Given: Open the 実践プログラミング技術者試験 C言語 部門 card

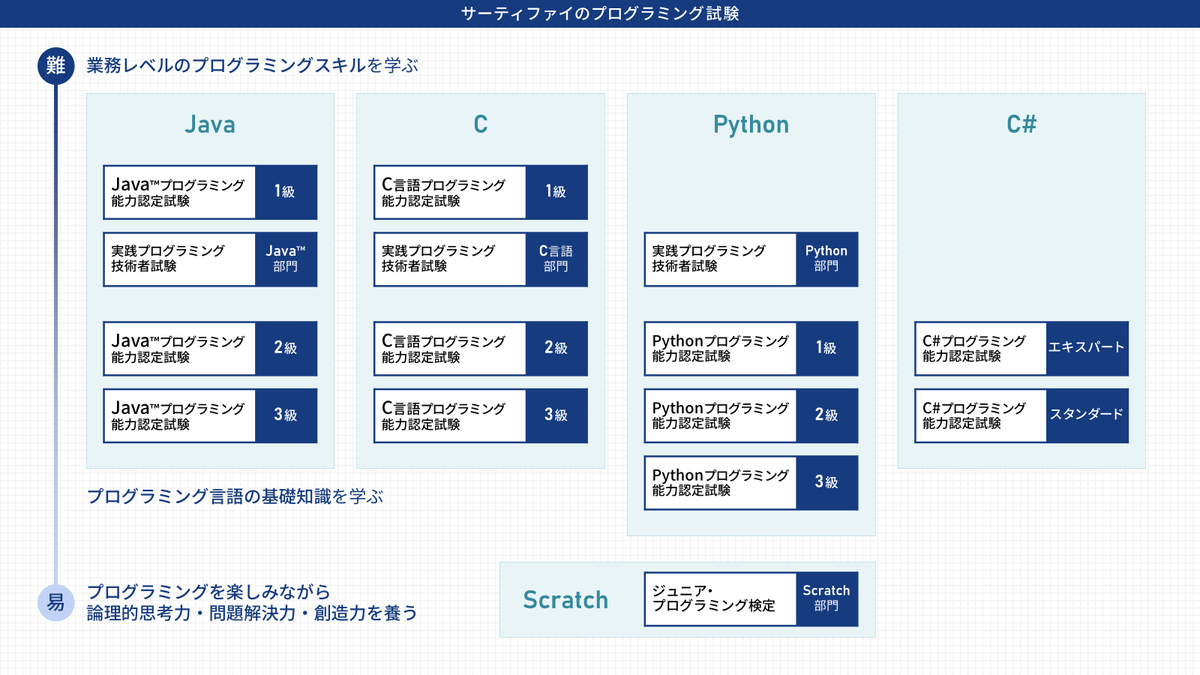Looking at the screenshot, I should 481,259.
